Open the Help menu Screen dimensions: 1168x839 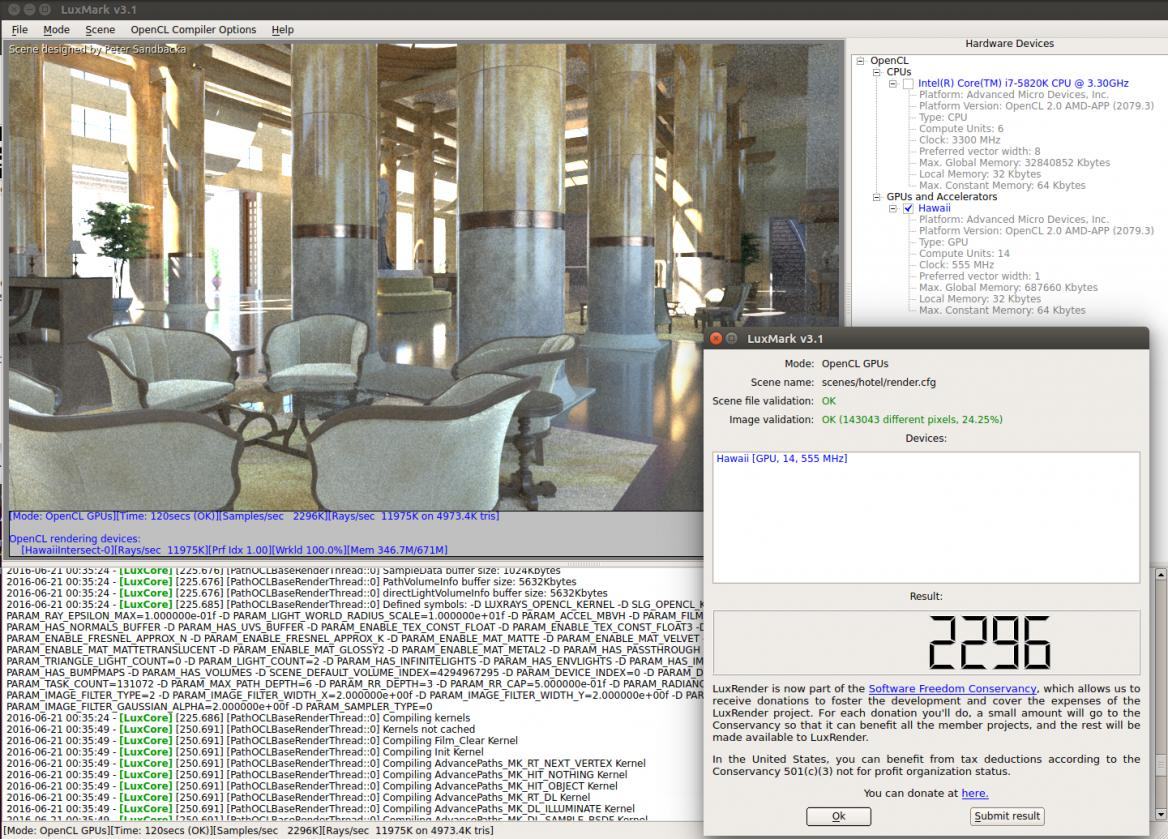coord(282,30)
